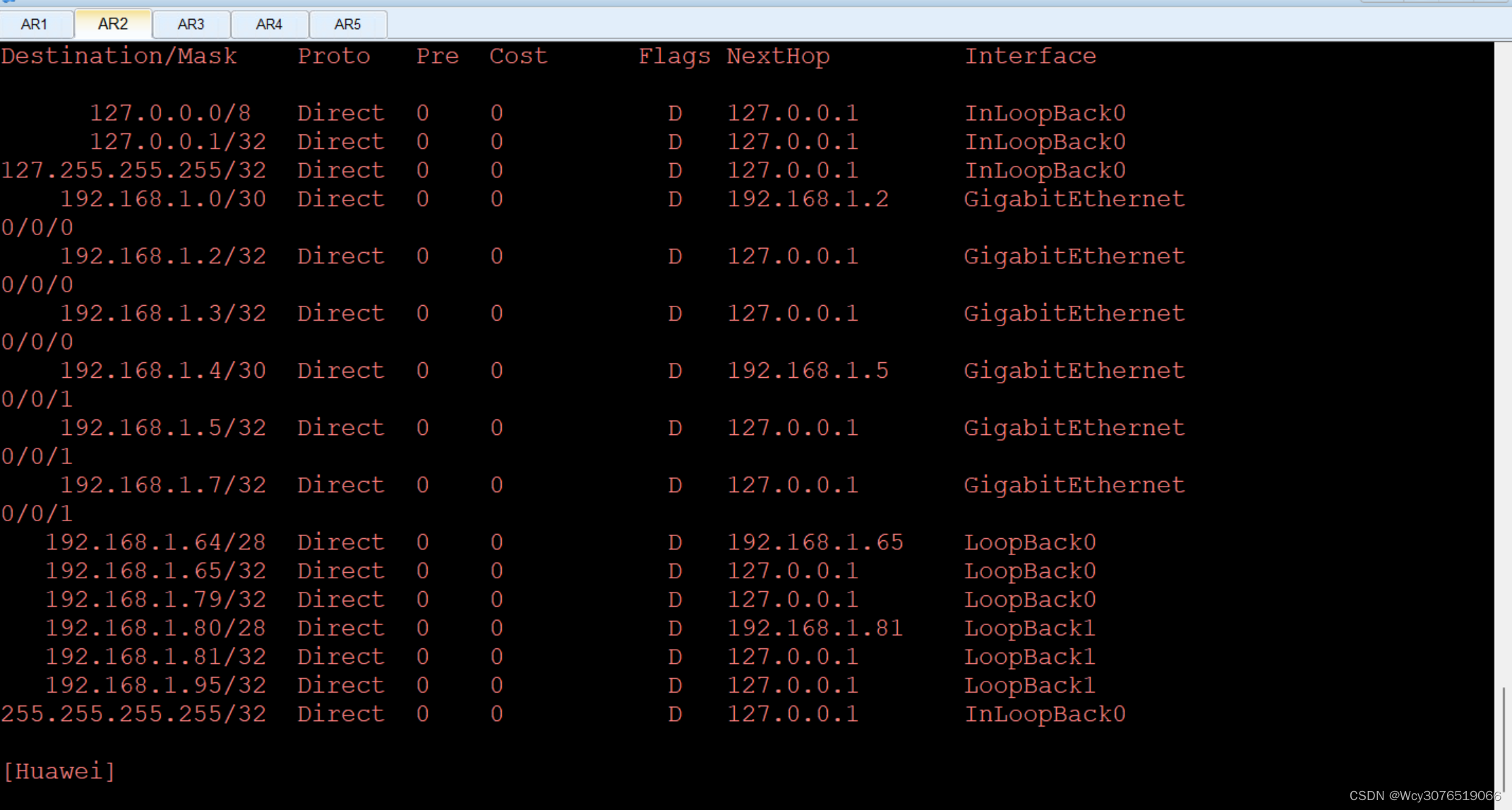The image size is (1512, 810).
Task: Click the 192.168.1.3/32 destination entry
Action: tap(163, 314)
